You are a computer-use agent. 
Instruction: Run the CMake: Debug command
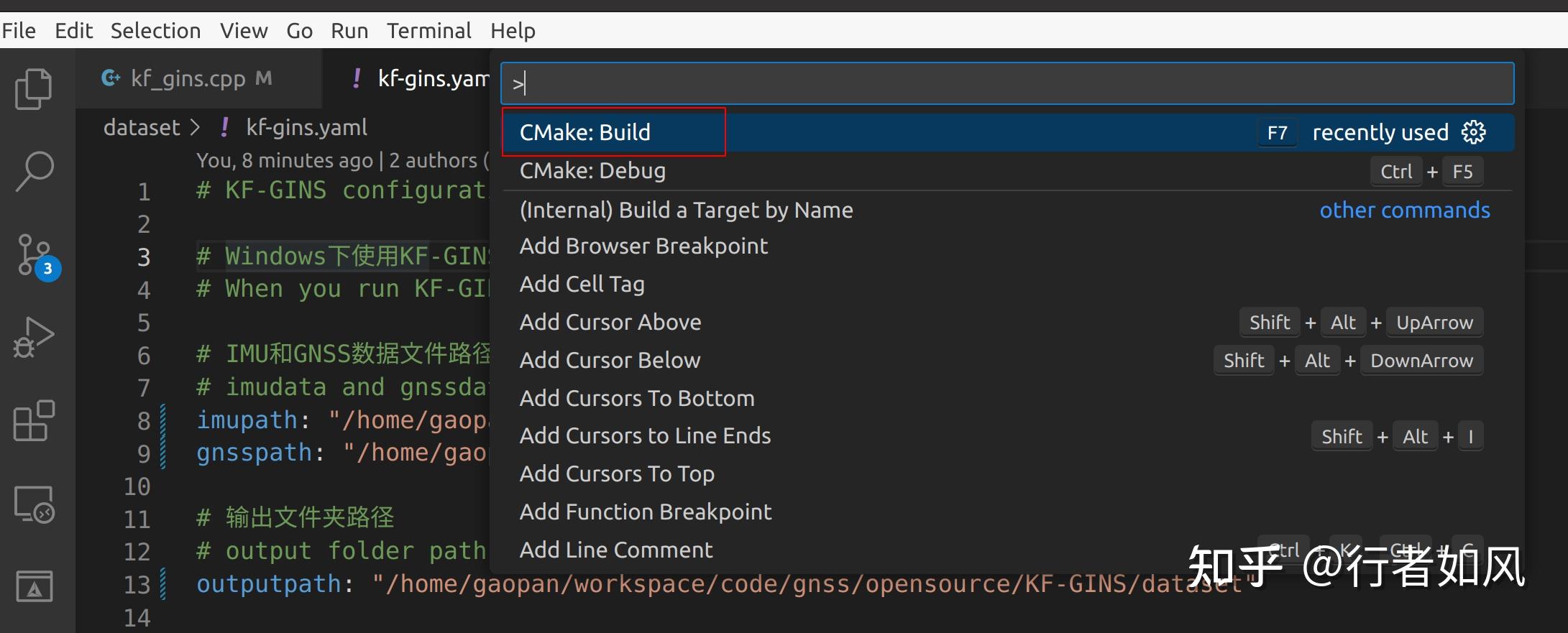pos(592,171)
